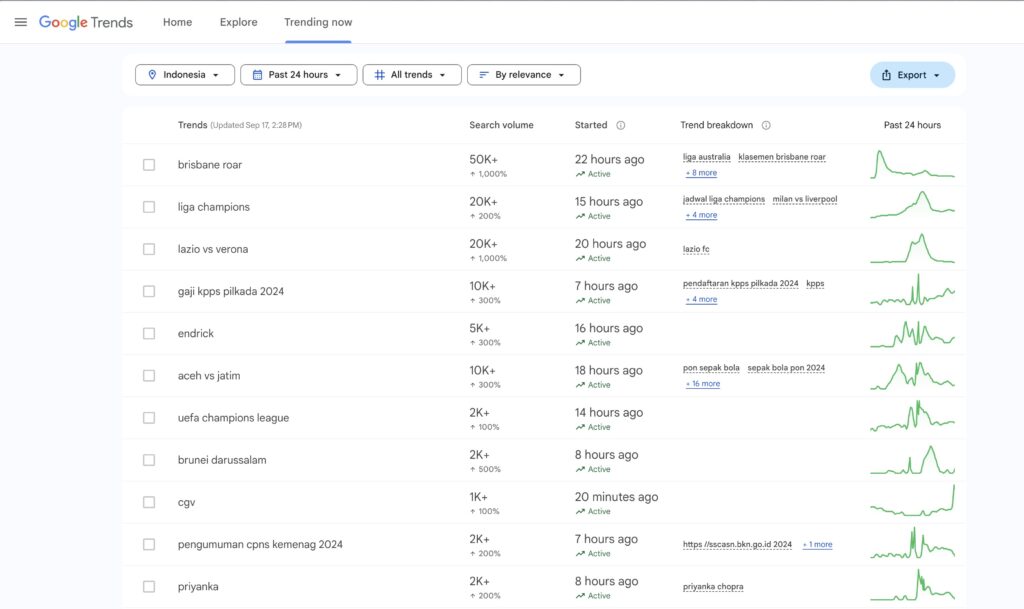Open the All trends category dropdown

pos(412,75)
